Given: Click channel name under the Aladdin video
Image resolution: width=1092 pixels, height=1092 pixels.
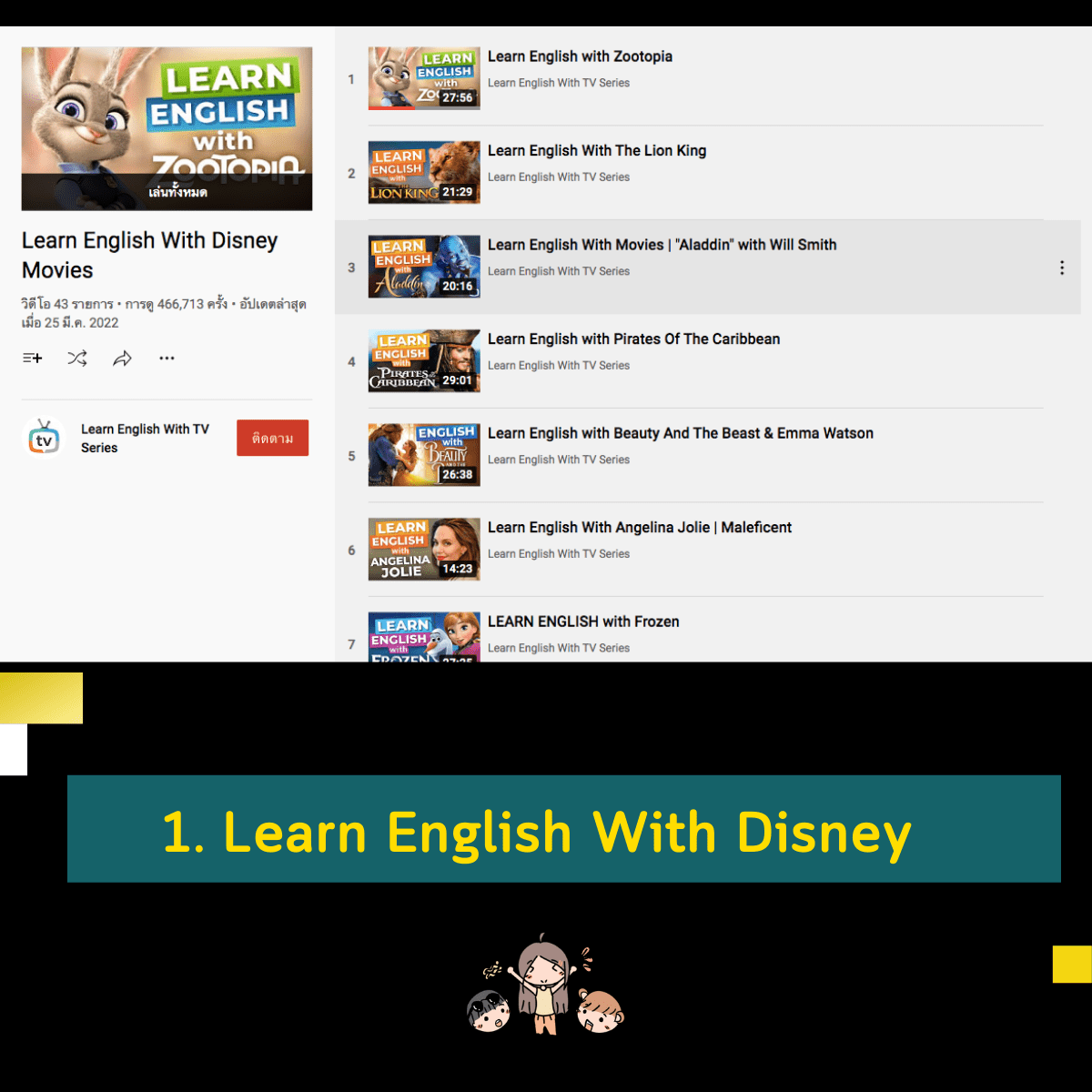Looking at the screenshot, I should pyautogui.click(x=559, y=271).
